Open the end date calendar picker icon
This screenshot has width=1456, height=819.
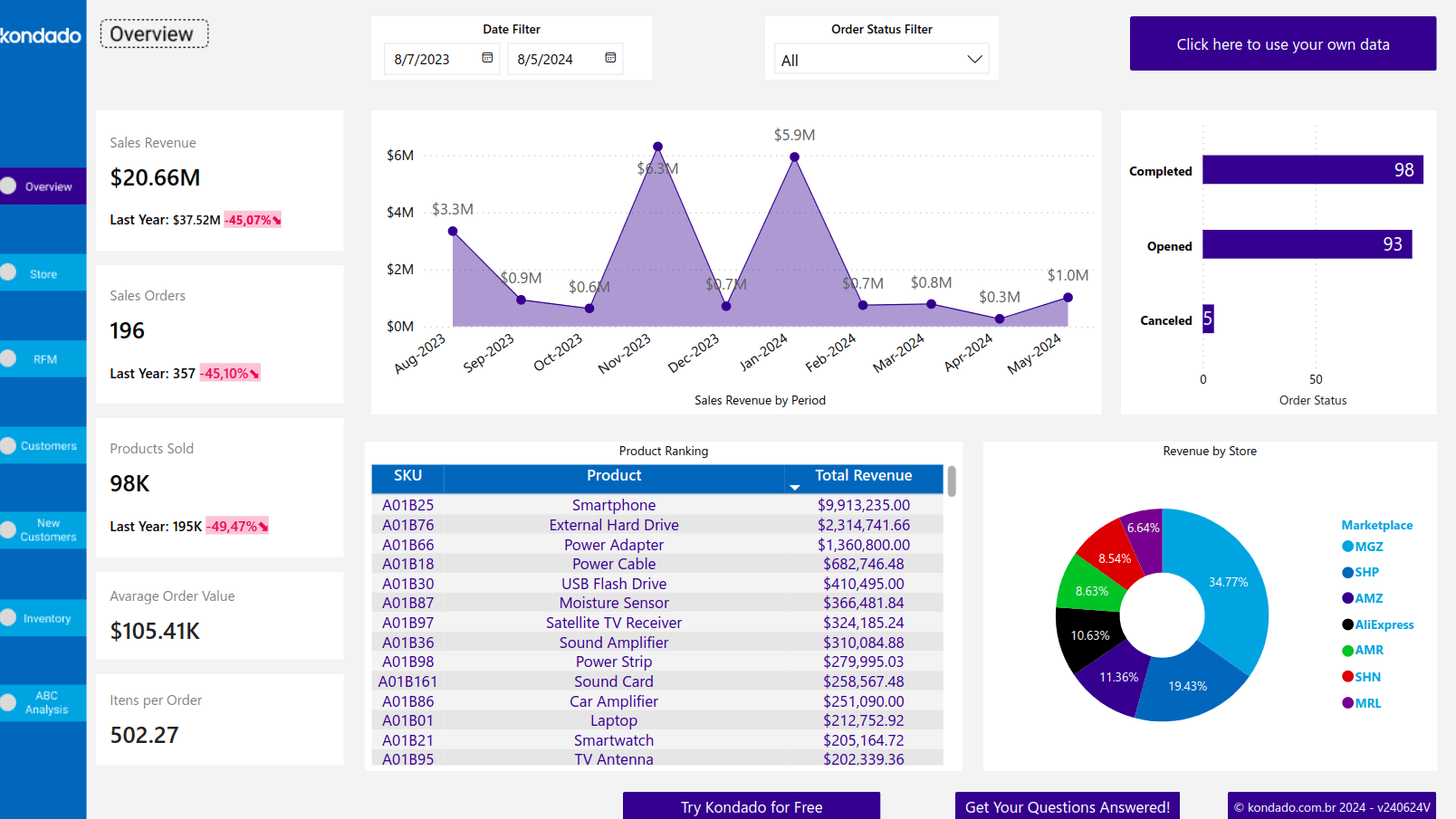coord(610,58)
